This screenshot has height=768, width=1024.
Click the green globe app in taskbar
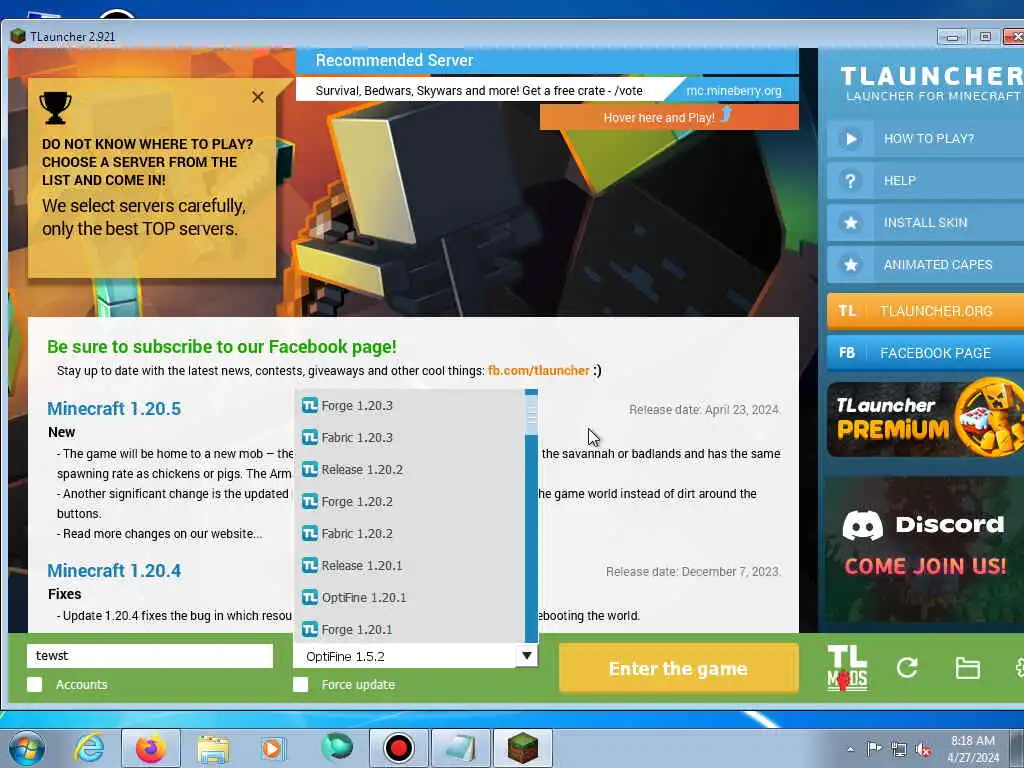click(x=337, y=747)
